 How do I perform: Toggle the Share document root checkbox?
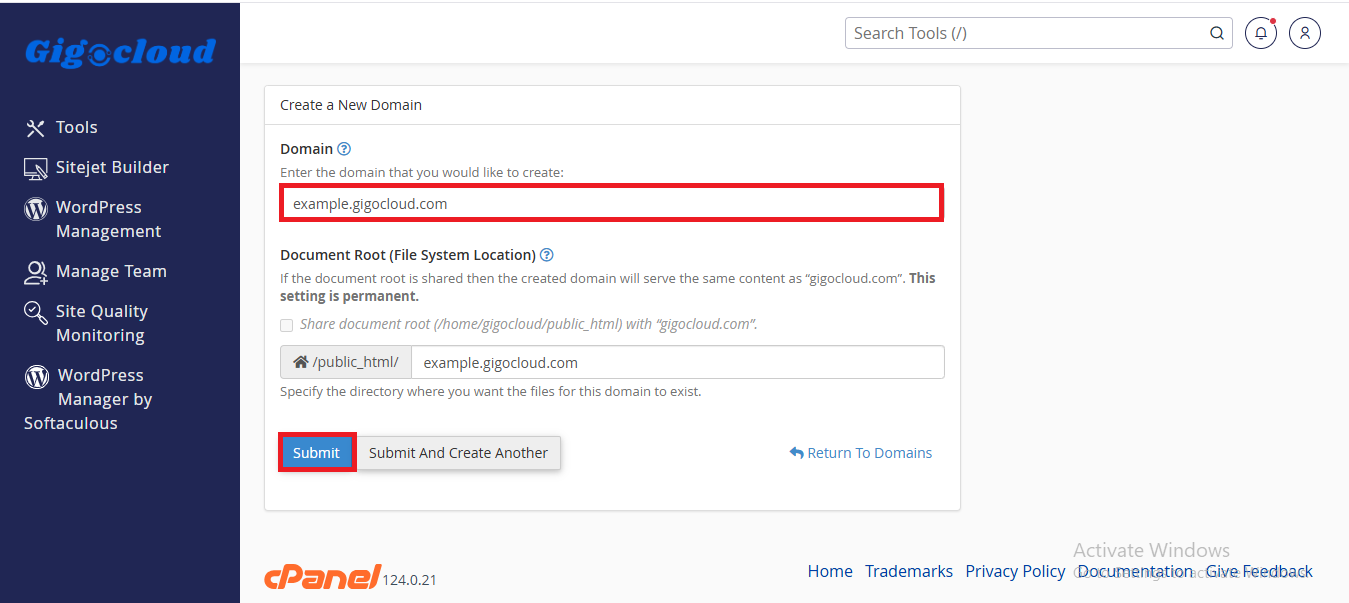(287, 325)
